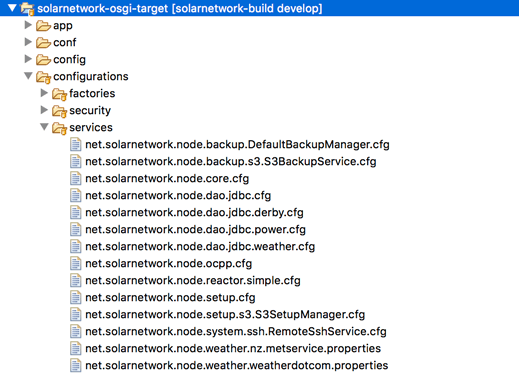Click the configurations folder icon
The image size is (519, 373).
coord(43,77)
